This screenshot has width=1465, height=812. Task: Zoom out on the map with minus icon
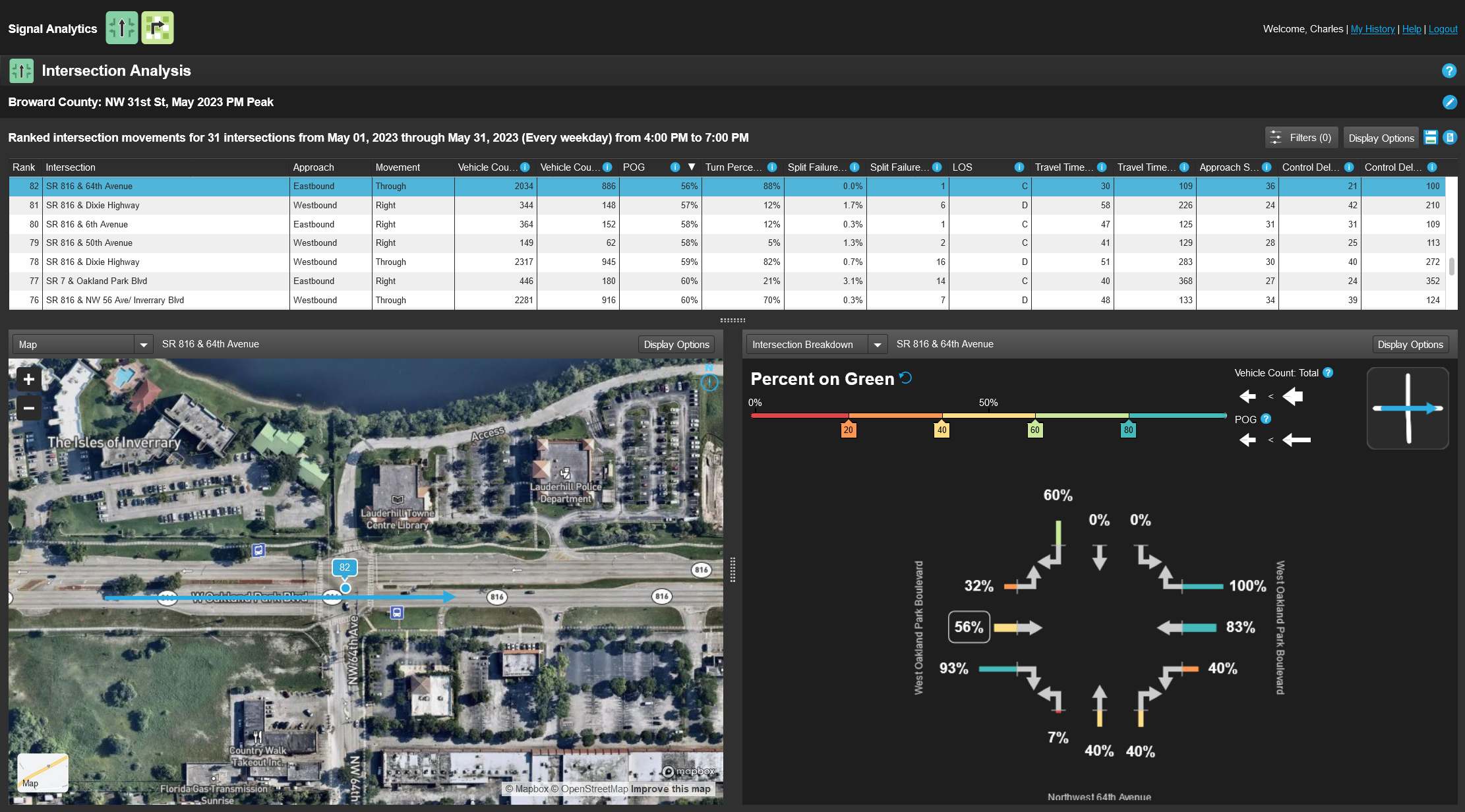click(28, 408)
